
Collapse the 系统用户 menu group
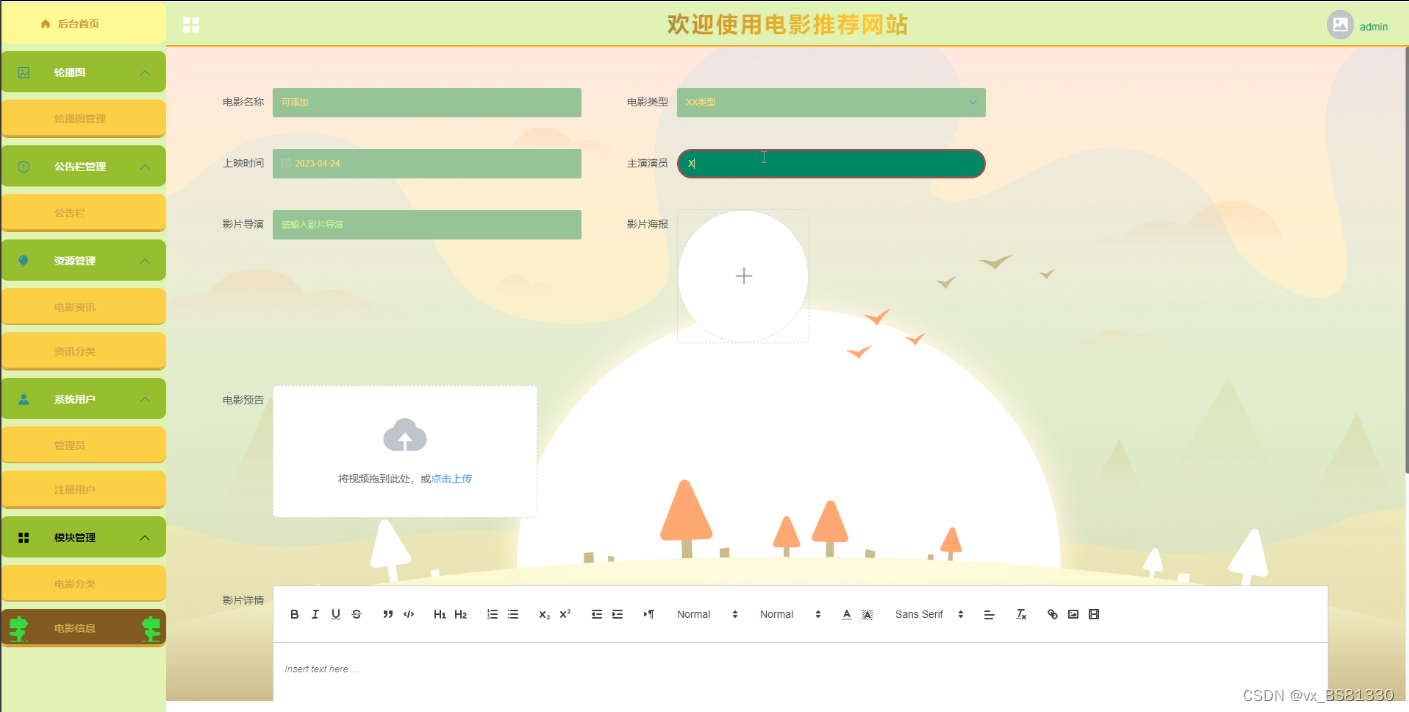[x=83, y=399]
